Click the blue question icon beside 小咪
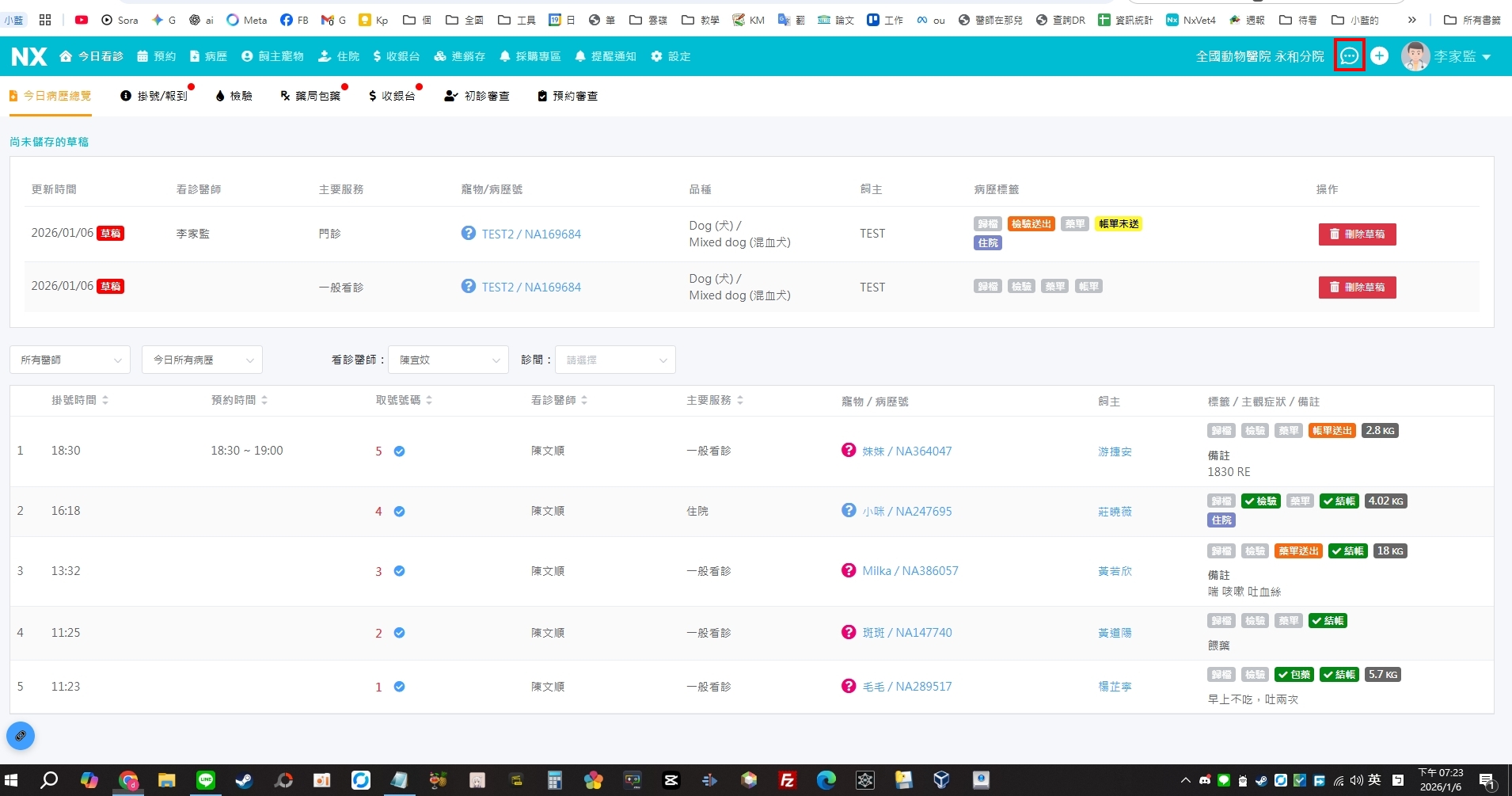 click(x=849, y=511)
